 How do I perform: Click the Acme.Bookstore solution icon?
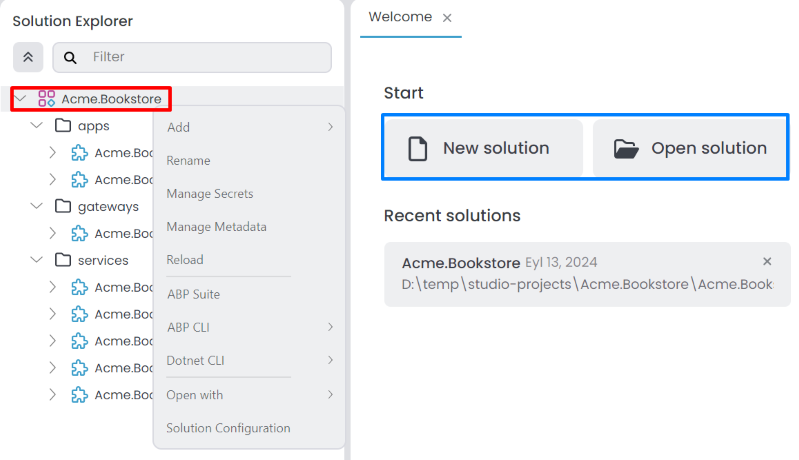tap(46, 98)
